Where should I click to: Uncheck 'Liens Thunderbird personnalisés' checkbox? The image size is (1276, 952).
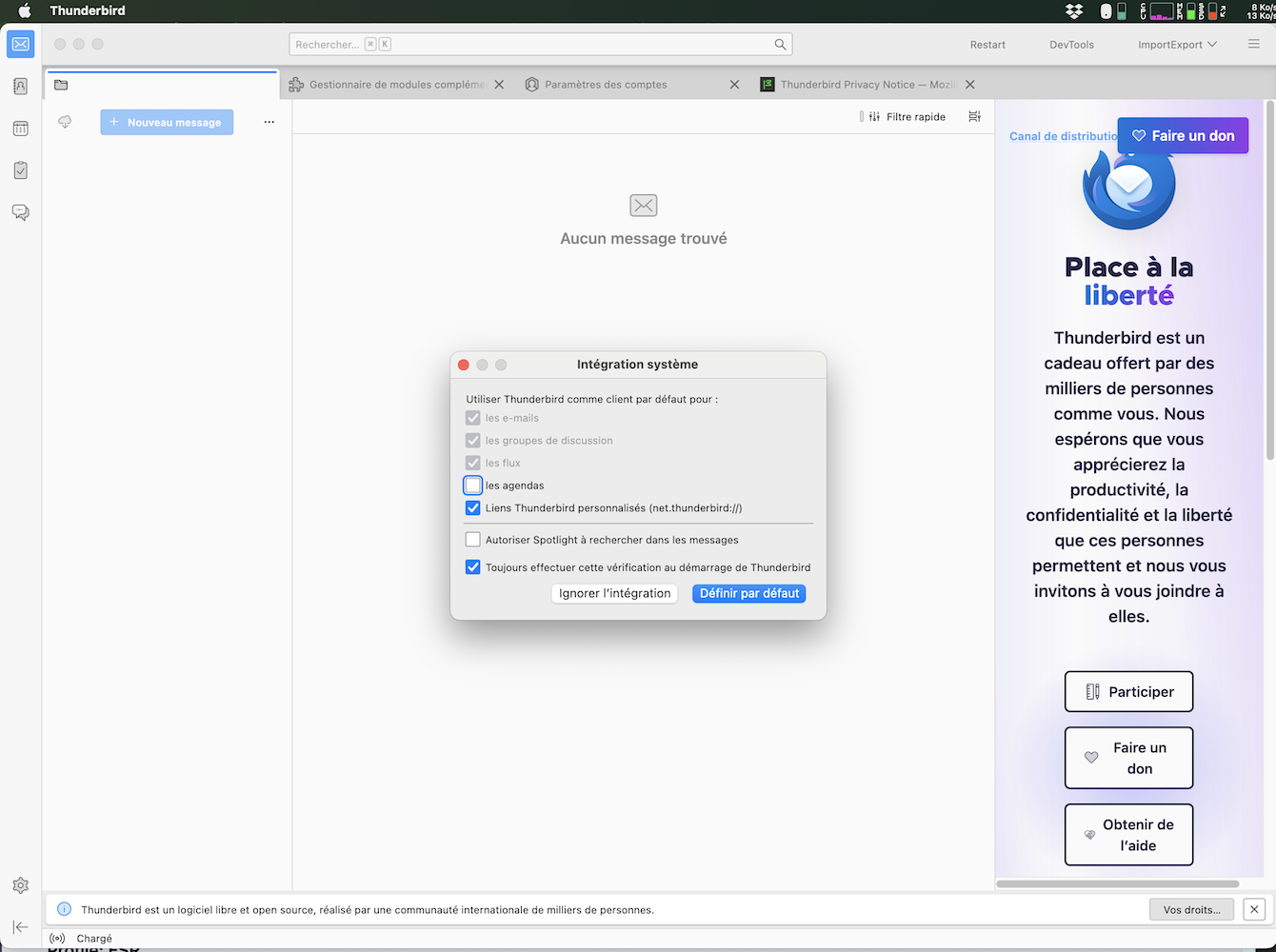tap(473, 508)
